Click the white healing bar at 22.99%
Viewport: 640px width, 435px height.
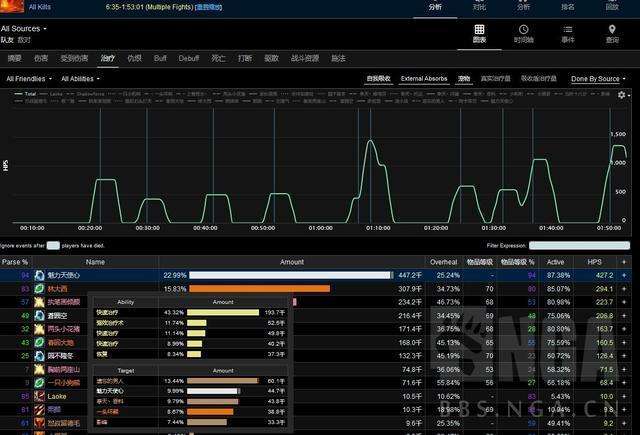point(290,274)
